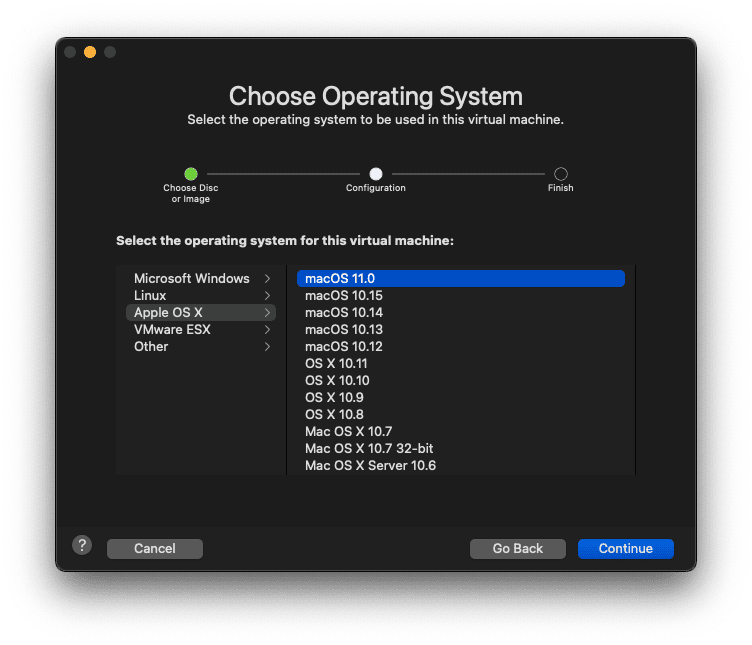Expand Microsoft Windows chevron arrow
Screen dimensions: 752x645
click(x=267, y=279)
